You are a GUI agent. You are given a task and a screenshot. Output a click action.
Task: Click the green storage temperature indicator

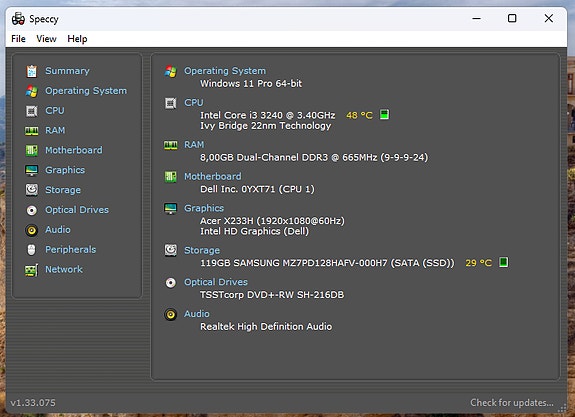coord(503,262)
